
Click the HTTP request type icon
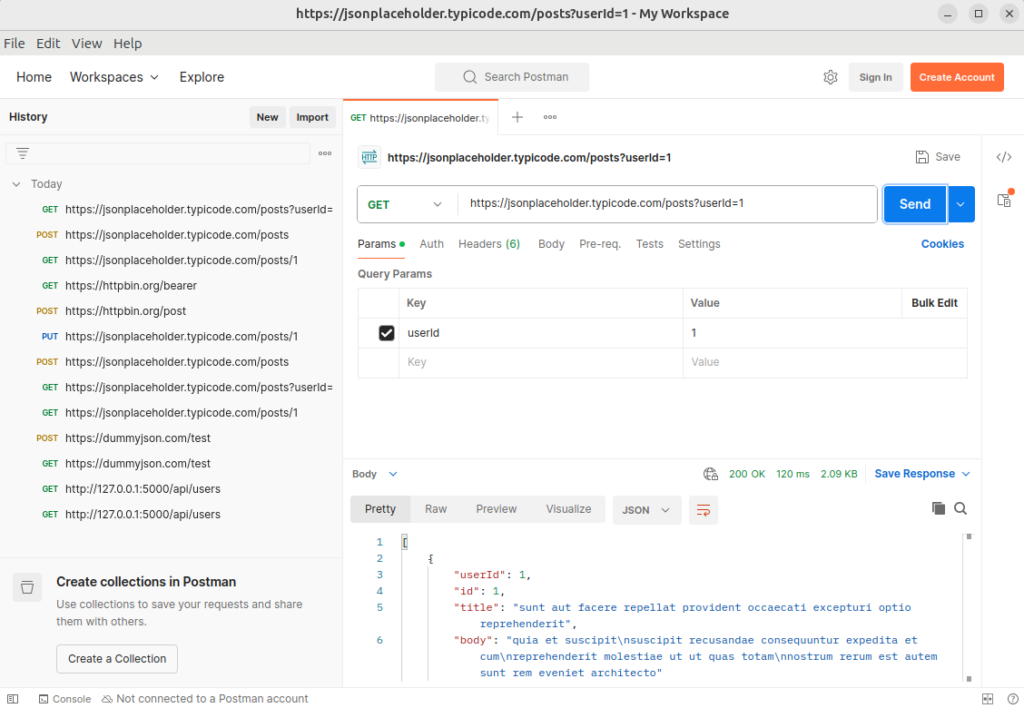click(x=370, y=157)
